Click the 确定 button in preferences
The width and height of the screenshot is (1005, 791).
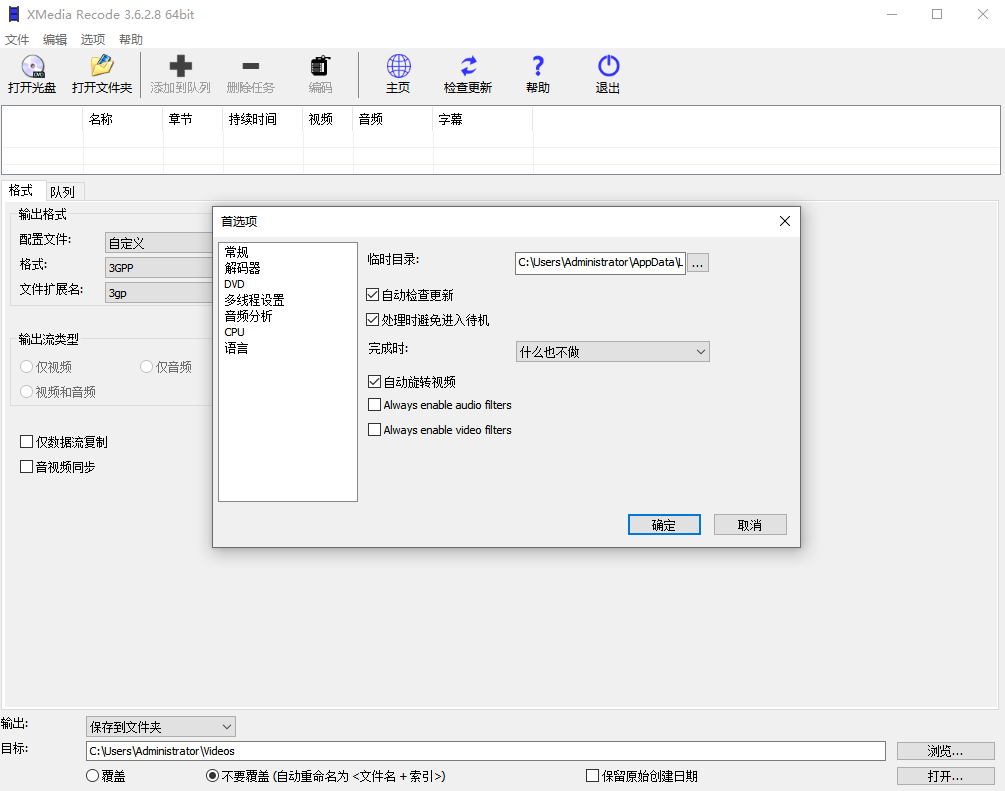(664, 524)
